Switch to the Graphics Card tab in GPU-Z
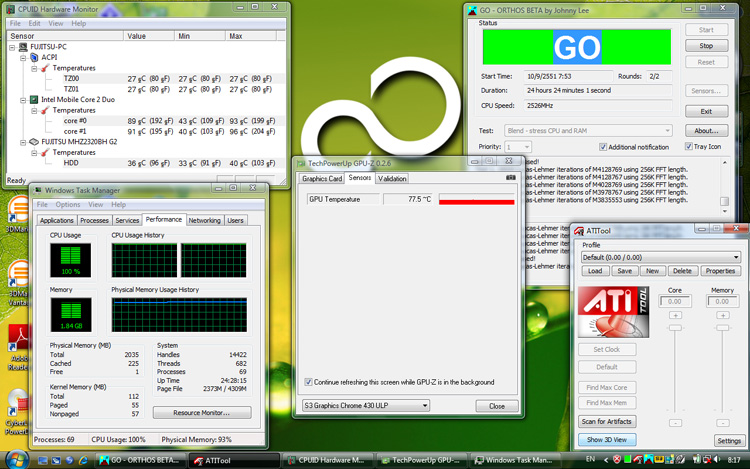Screen dimensions: 750x469 (x=322, y=178)
